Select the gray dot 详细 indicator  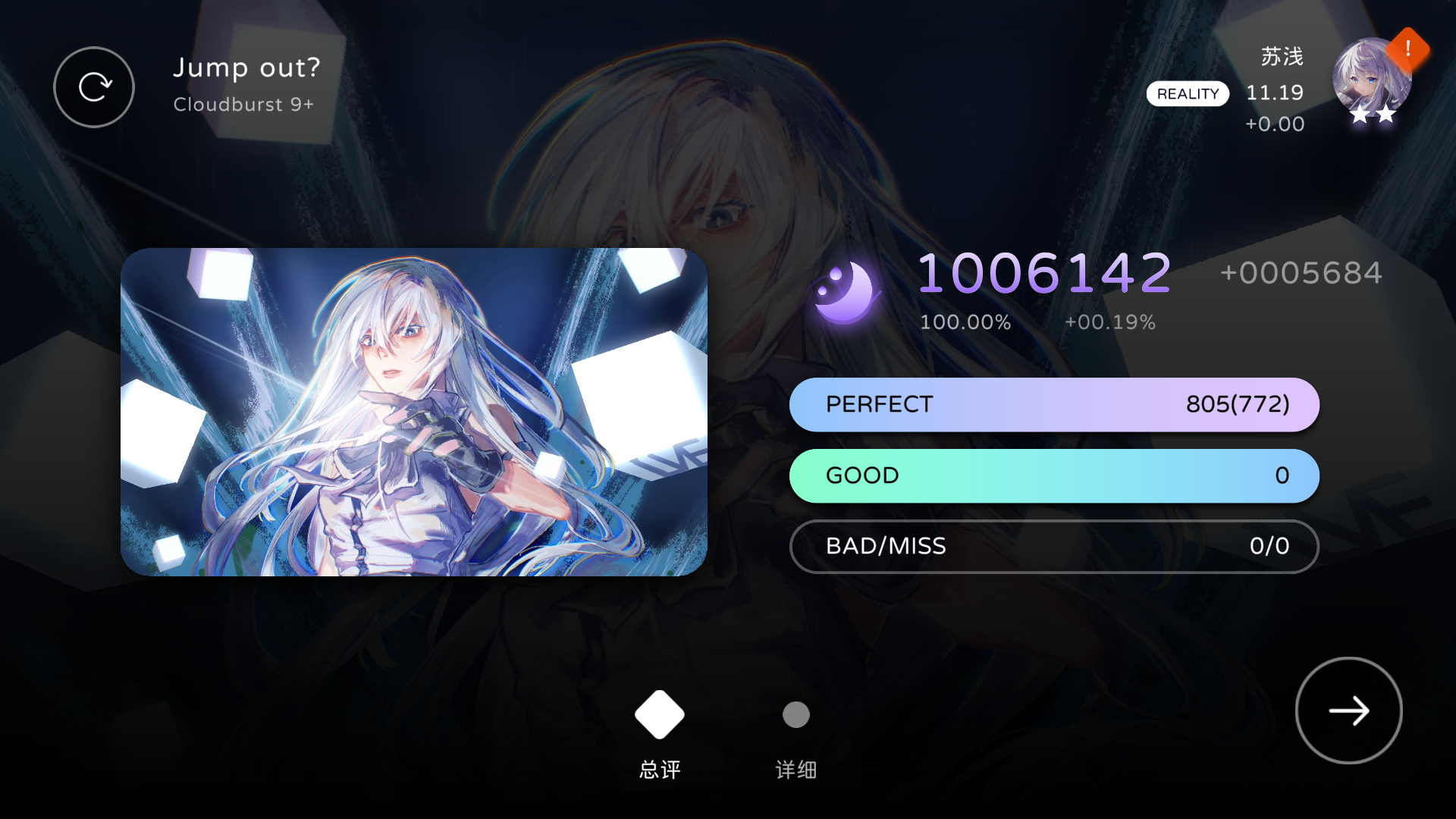point(796,714)
